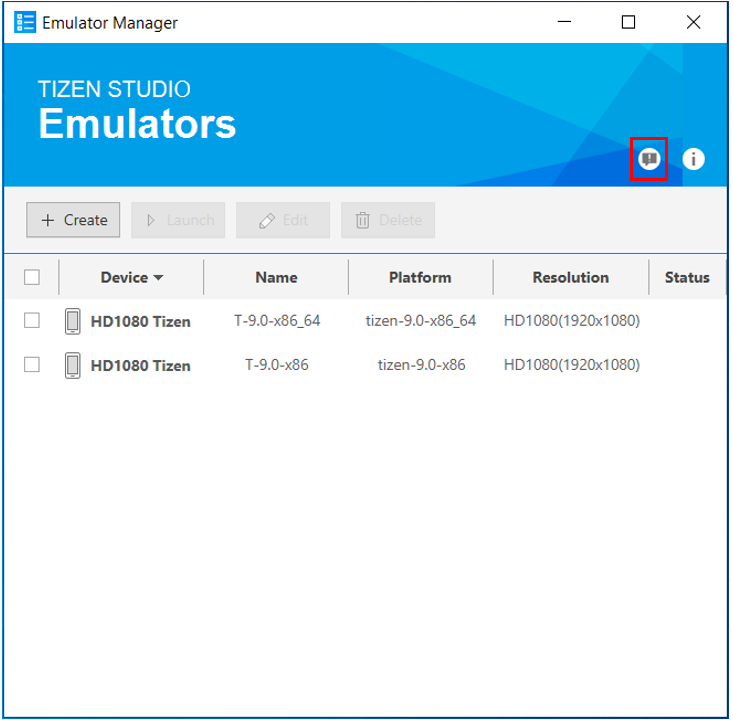Click the Status column header
This screenshot has width=733, height=720.
click(687, 277)
